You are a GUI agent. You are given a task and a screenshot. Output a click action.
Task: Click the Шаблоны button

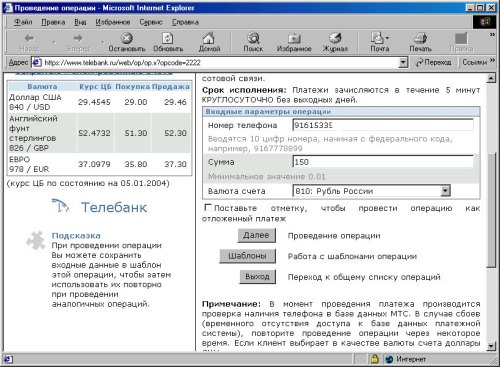point(247,256)
